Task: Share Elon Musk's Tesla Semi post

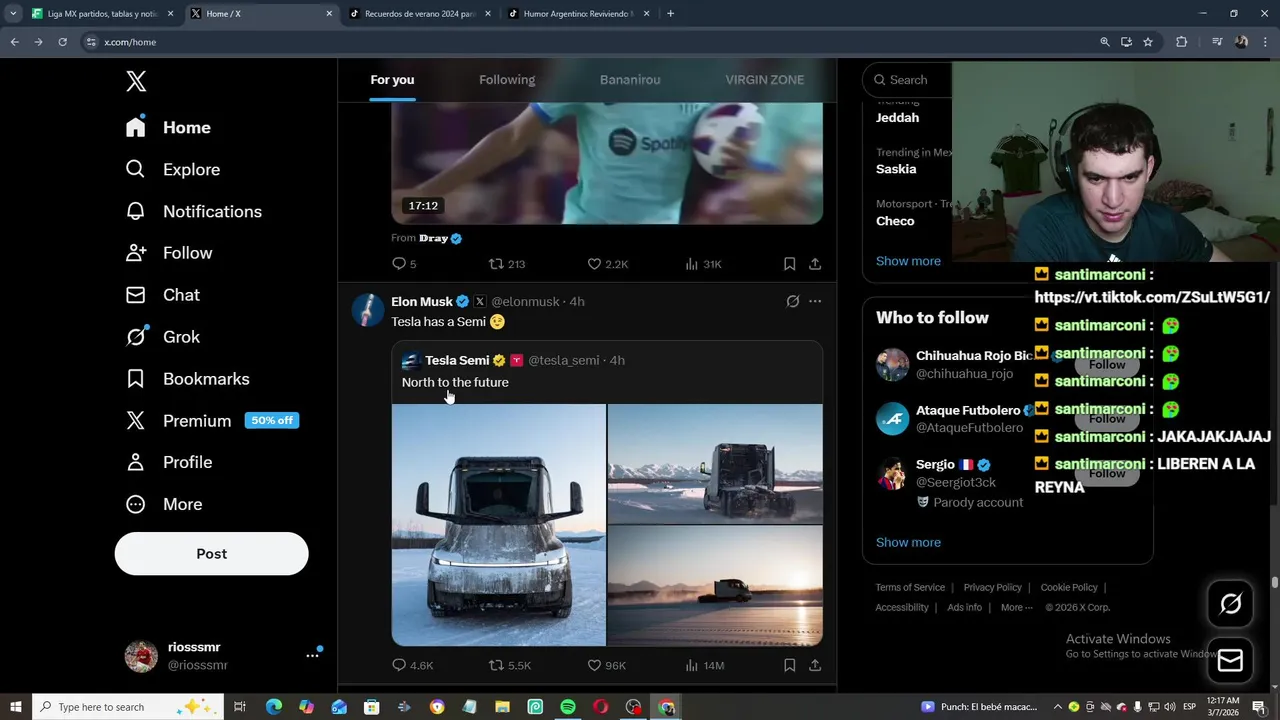Action: 815,665
